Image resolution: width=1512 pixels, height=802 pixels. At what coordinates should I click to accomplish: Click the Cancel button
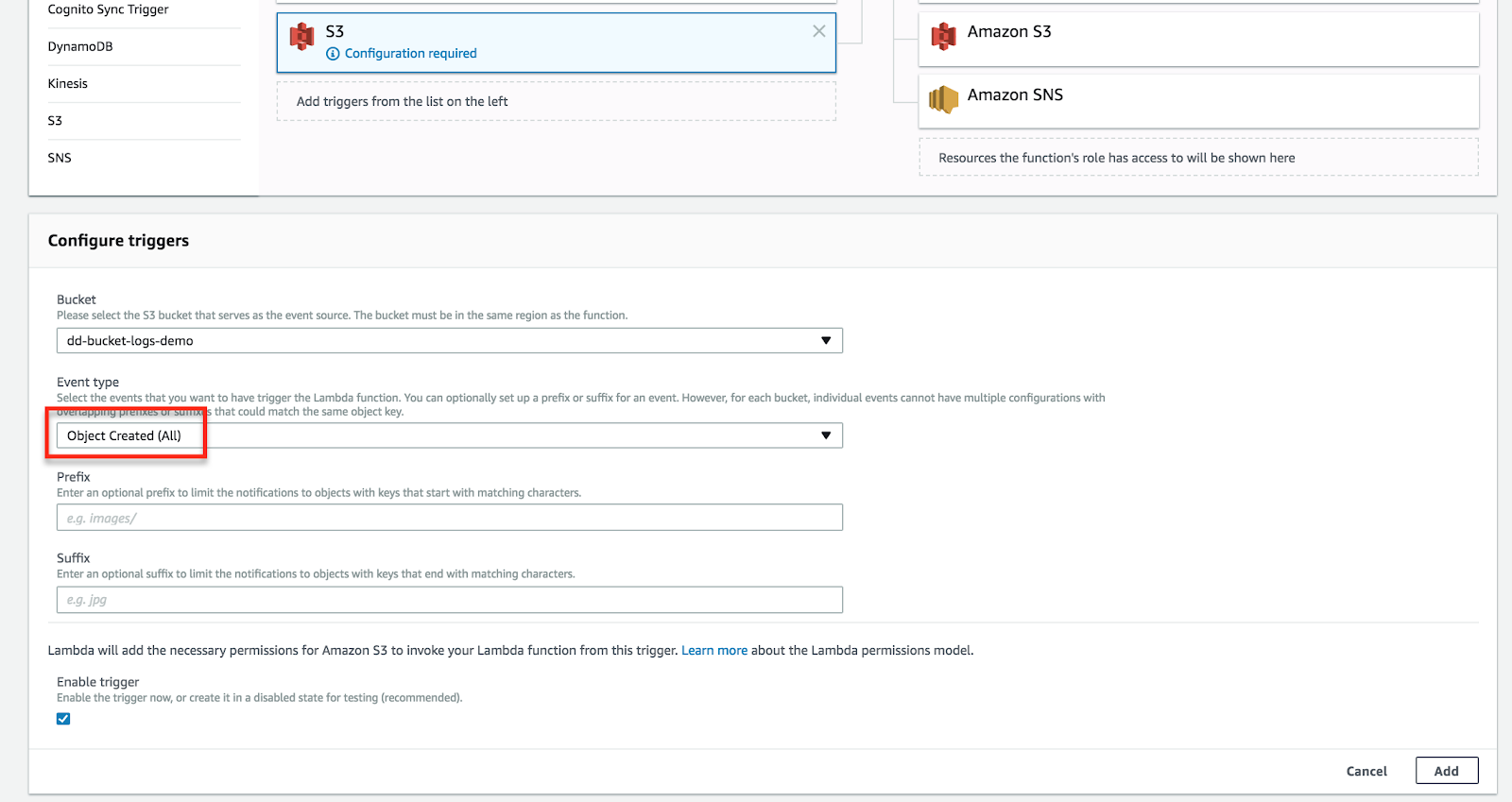(1366, 771)
